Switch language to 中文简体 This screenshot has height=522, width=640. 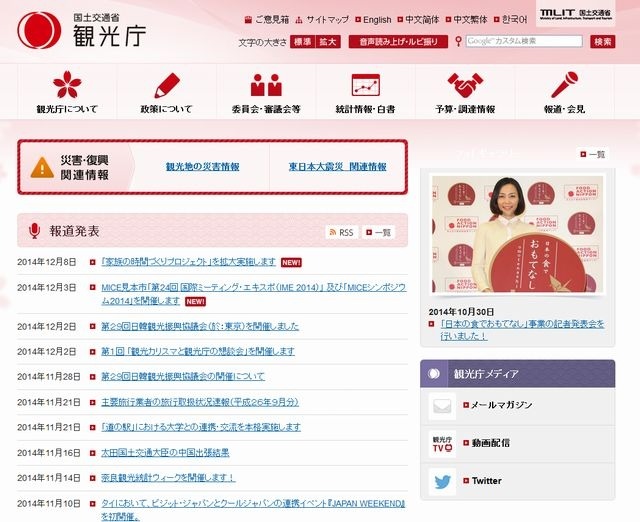[x=419, y=20]
